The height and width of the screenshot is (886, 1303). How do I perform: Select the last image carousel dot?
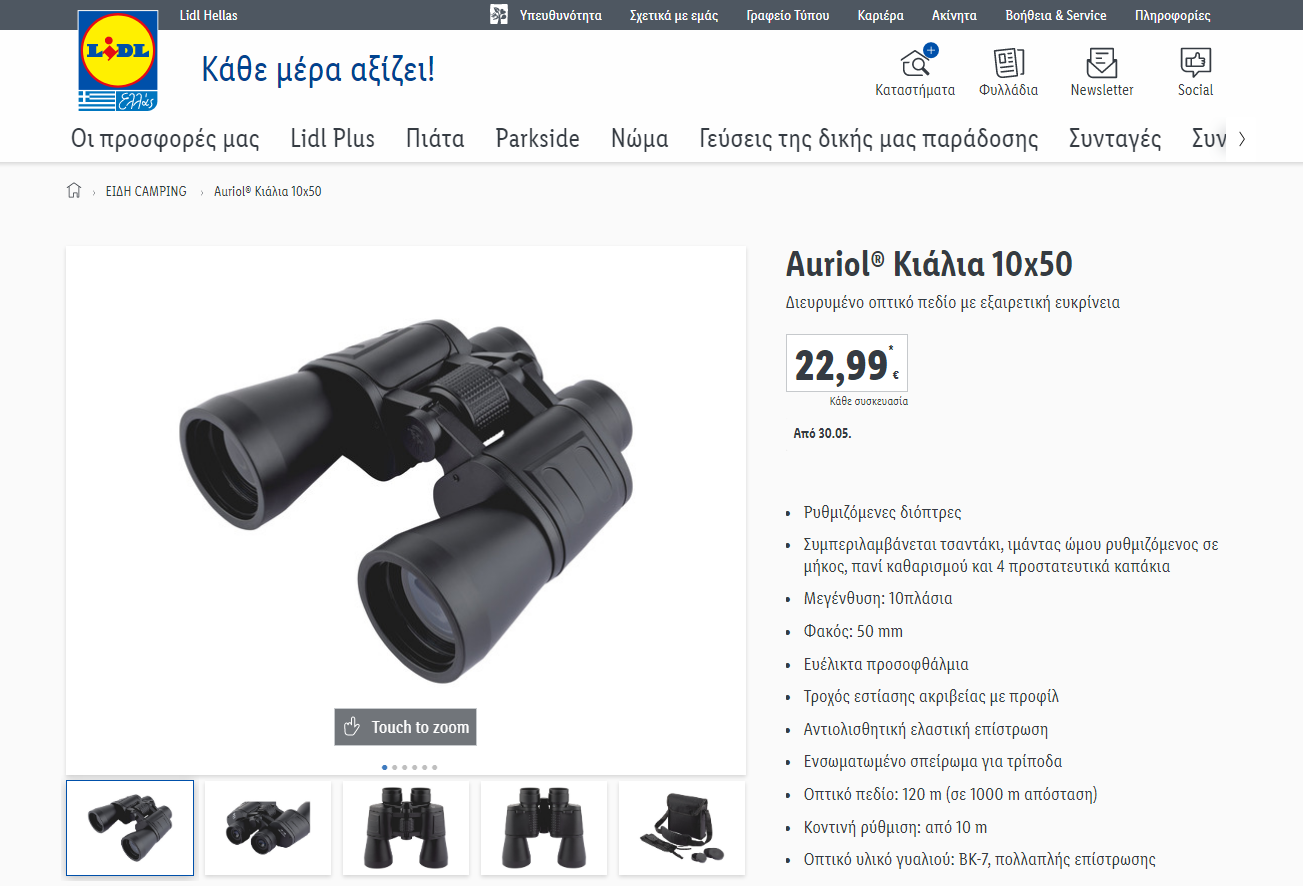click(x=434, y=768)
